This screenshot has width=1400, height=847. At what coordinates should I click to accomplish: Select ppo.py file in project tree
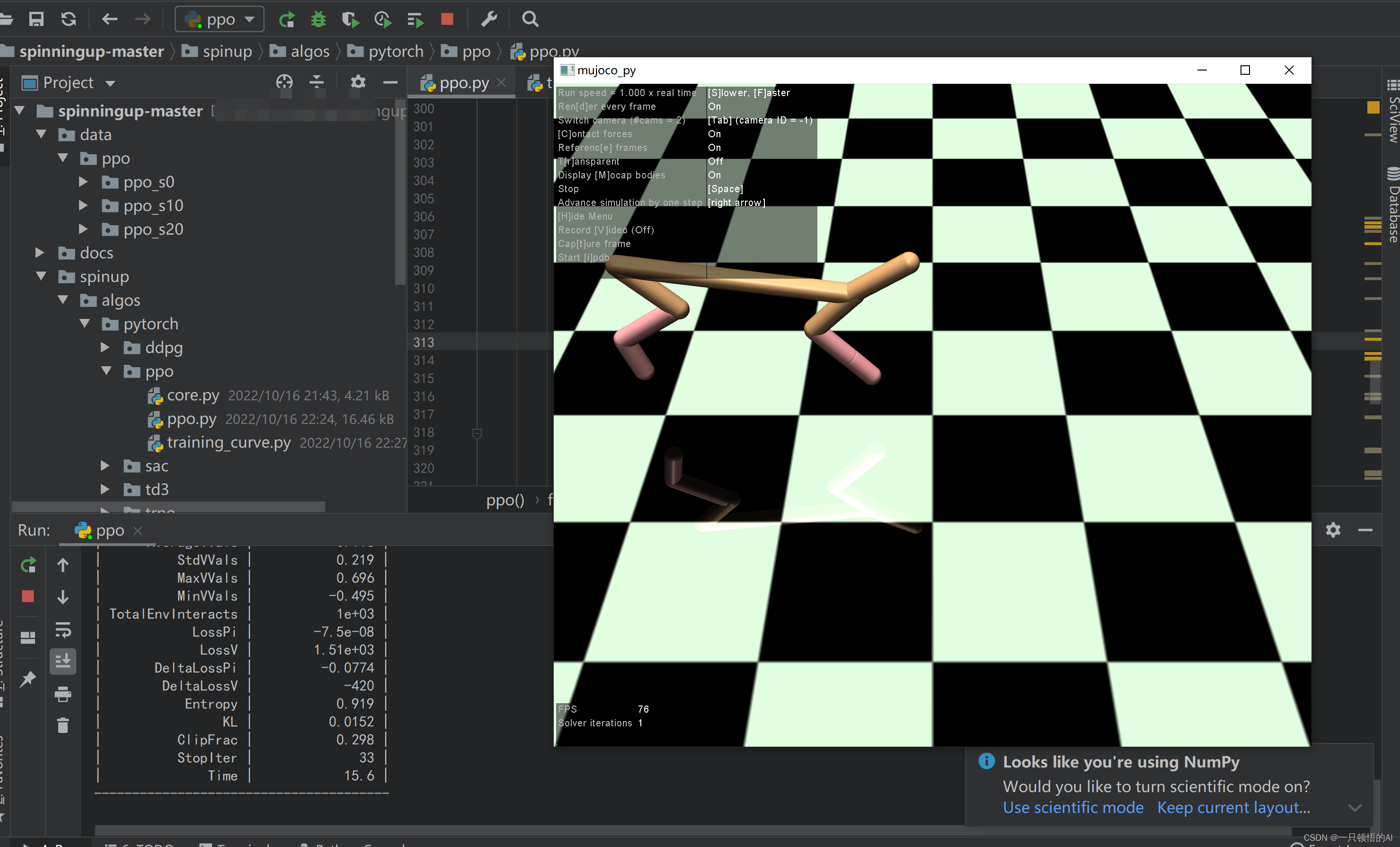[x=192, y=419]
